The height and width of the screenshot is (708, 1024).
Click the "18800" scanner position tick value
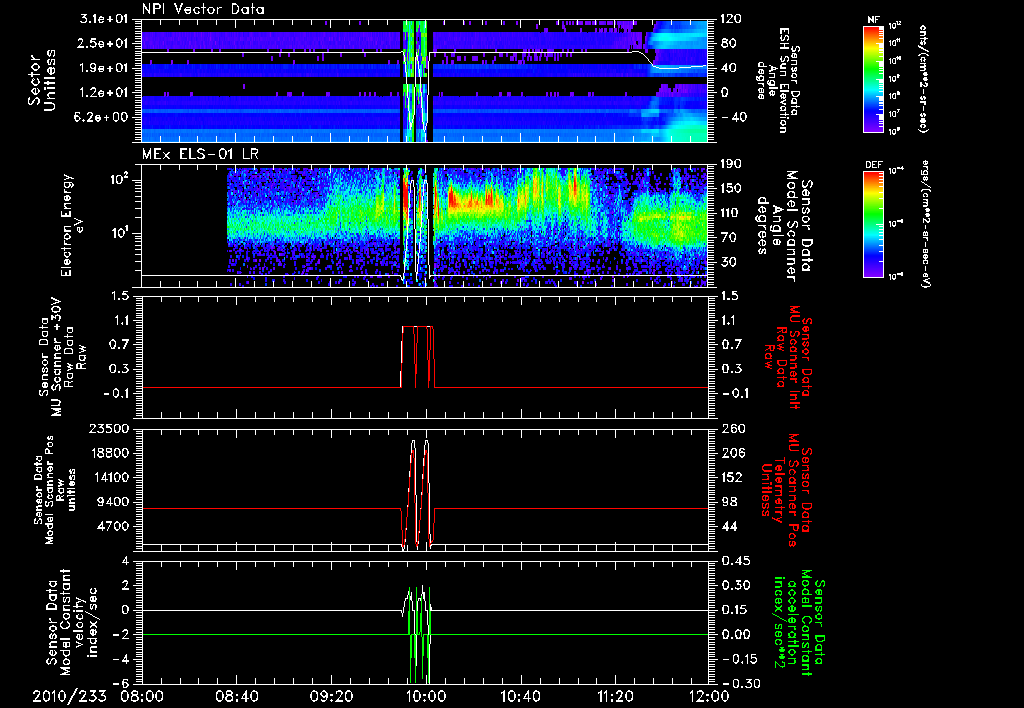[110, 453]
